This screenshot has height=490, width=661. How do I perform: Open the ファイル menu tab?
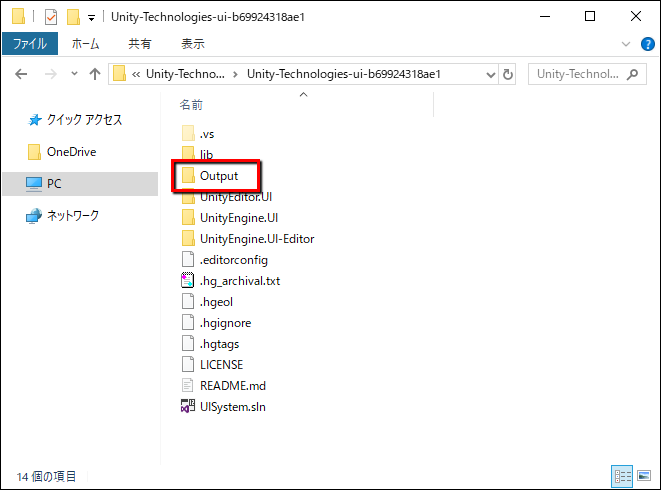(30, 44)
